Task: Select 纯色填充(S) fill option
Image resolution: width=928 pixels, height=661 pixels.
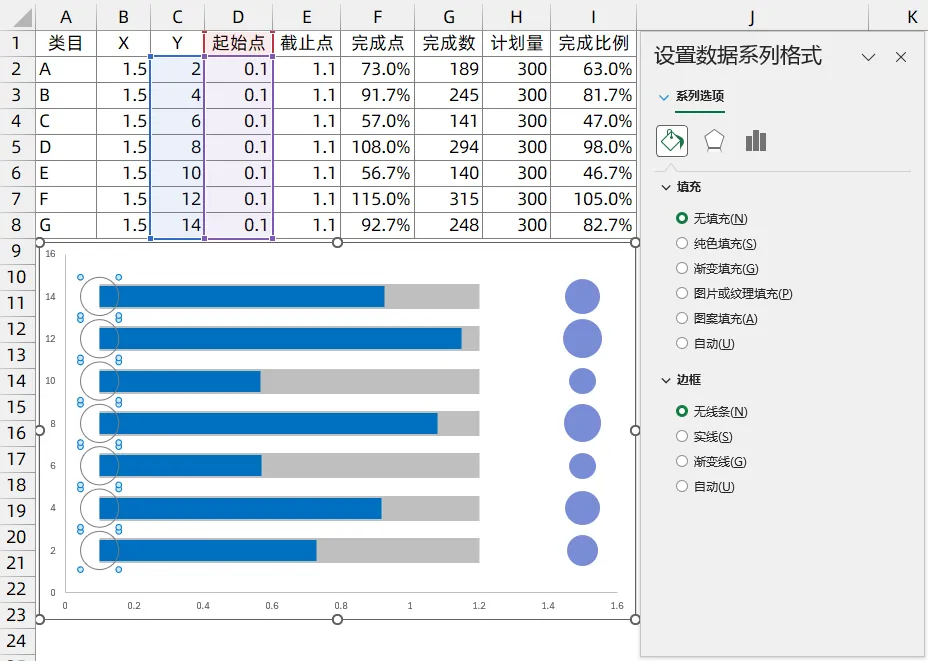Action: coord(716,243)
